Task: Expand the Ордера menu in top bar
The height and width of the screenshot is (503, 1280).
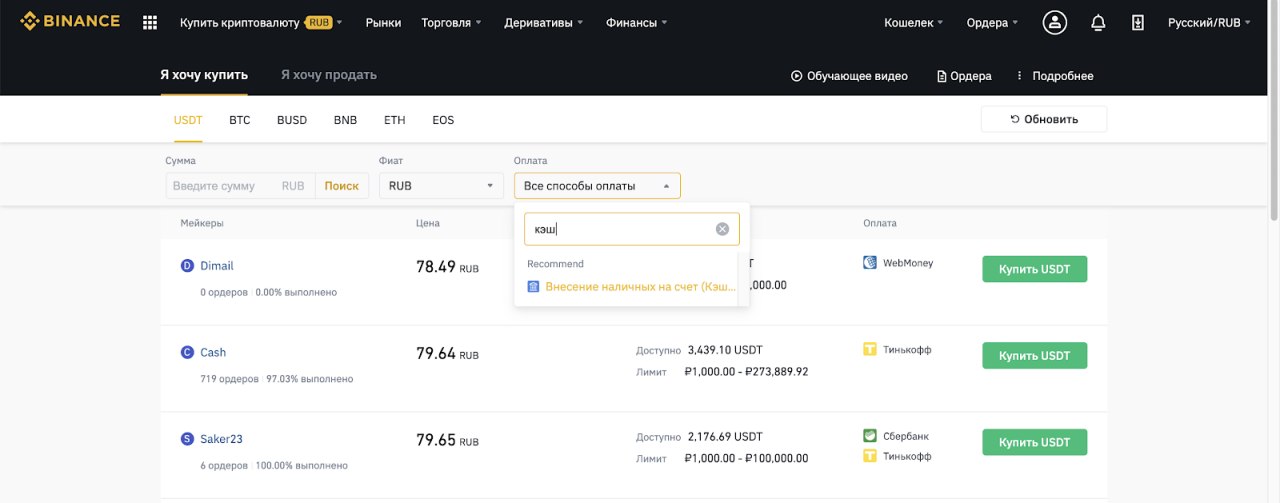Action: pyautogui.click(x=993, y=22)
